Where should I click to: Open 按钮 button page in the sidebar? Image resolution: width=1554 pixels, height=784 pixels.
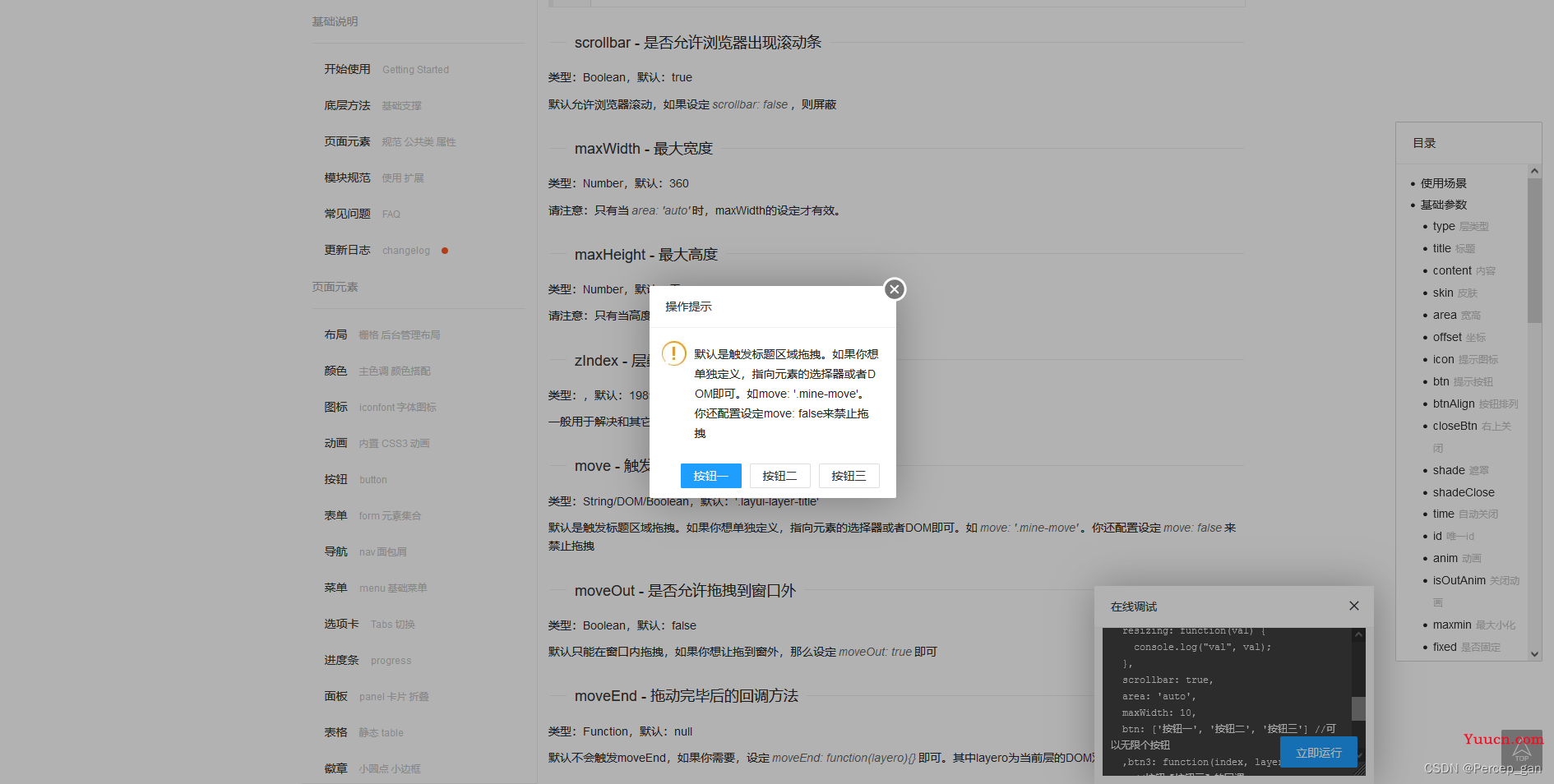click(x=355, y=479)
